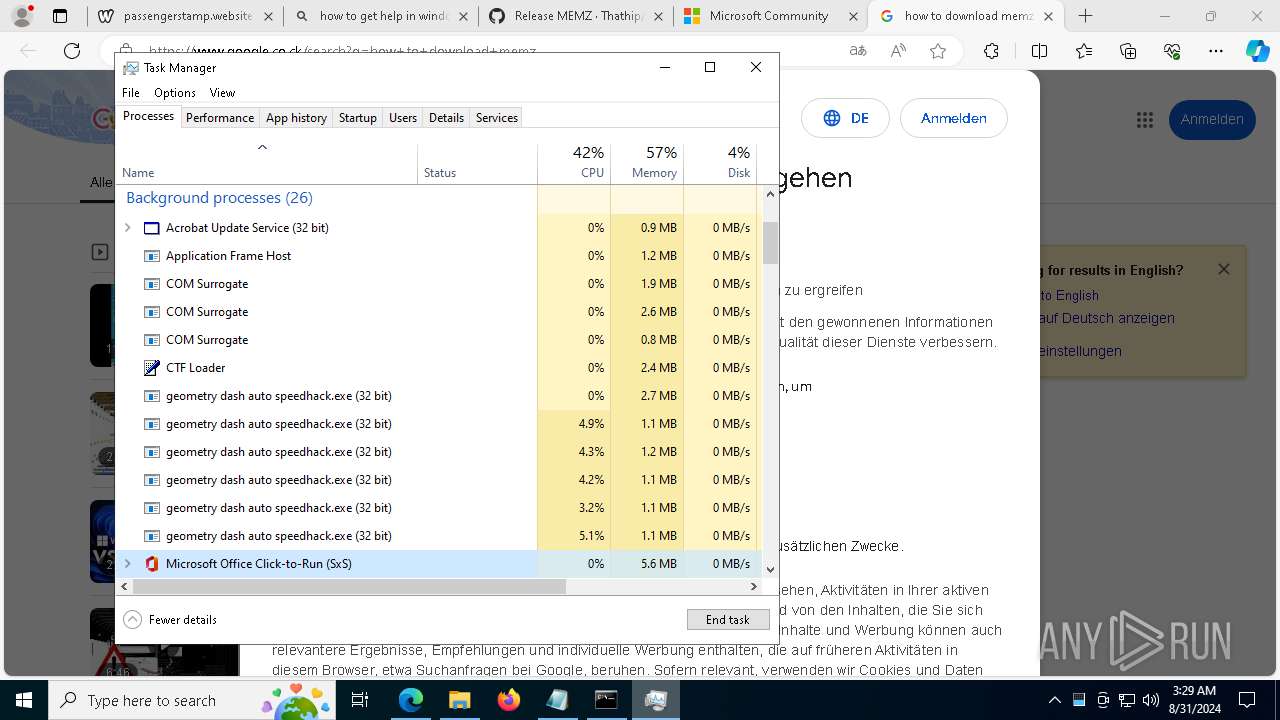Collapse Task Manager with Fewer details
This screenshot has height=720, width=1280.
pos(171,620)
